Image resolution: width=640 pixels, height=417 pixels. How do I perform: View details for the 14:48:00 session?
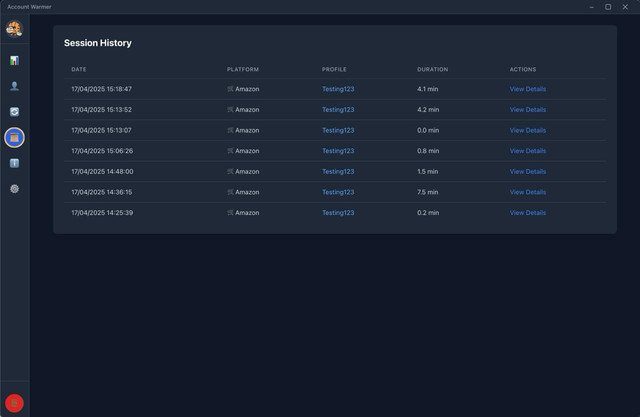(x=528, y=171)
